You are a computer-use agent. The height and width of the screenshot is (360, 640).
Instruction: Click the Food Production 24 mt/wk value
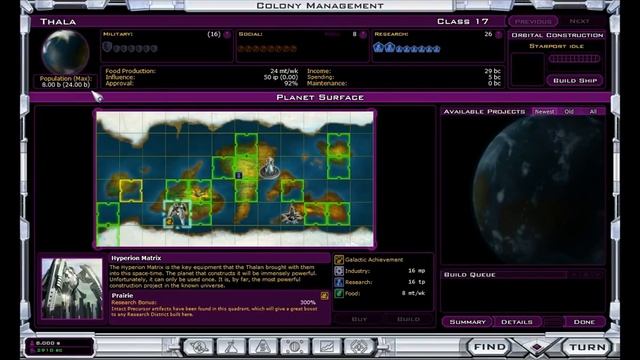coord(284,71)
